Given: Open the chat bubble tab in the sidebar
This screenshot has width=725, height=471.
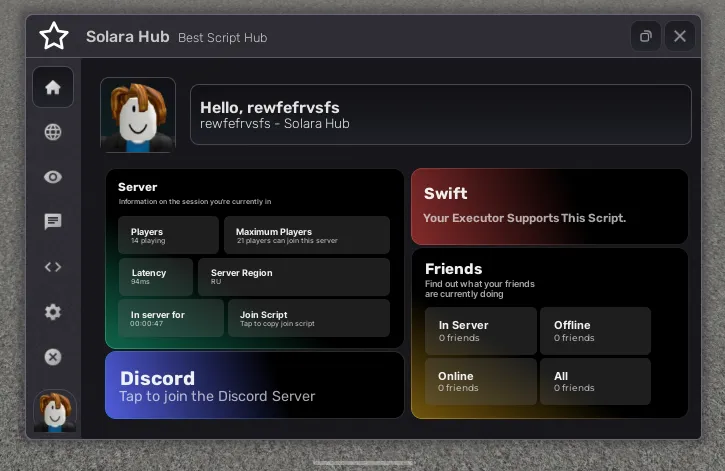Looking at the screenshot, I should click(x=53, y=221).
